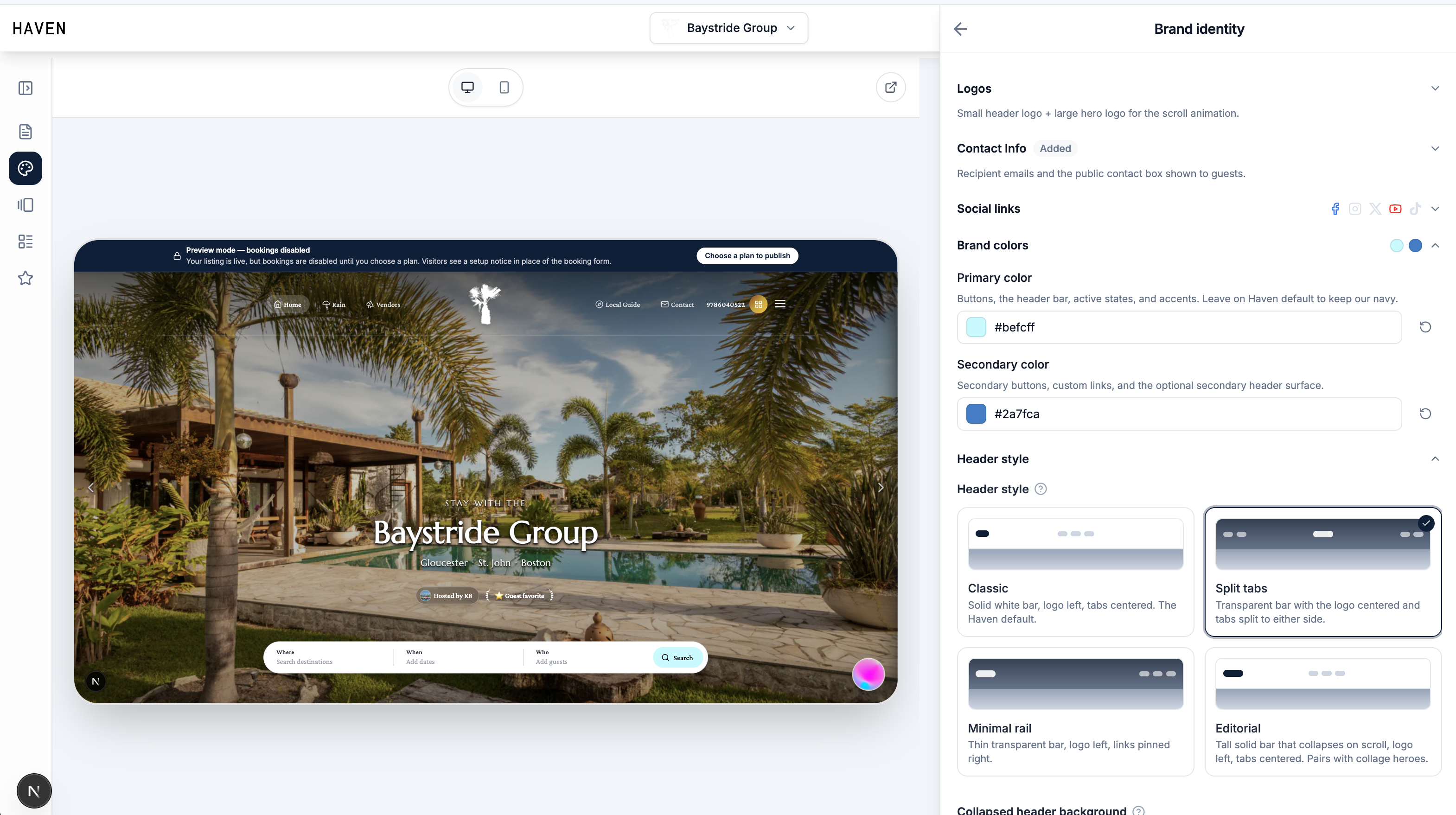The image size is (1456, 815).
Task: Open the Vendors tab in preview
Action: pos(383,304)
